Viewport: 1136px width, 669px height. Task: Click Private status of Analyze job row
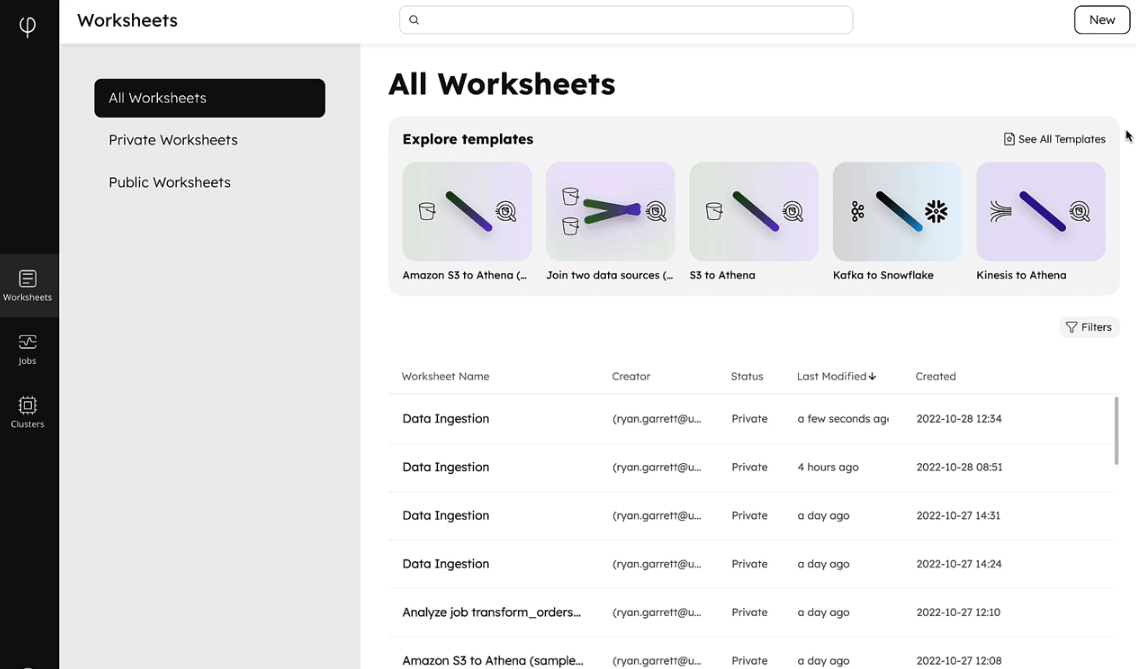pyautogui.click(x=749, y=612)
